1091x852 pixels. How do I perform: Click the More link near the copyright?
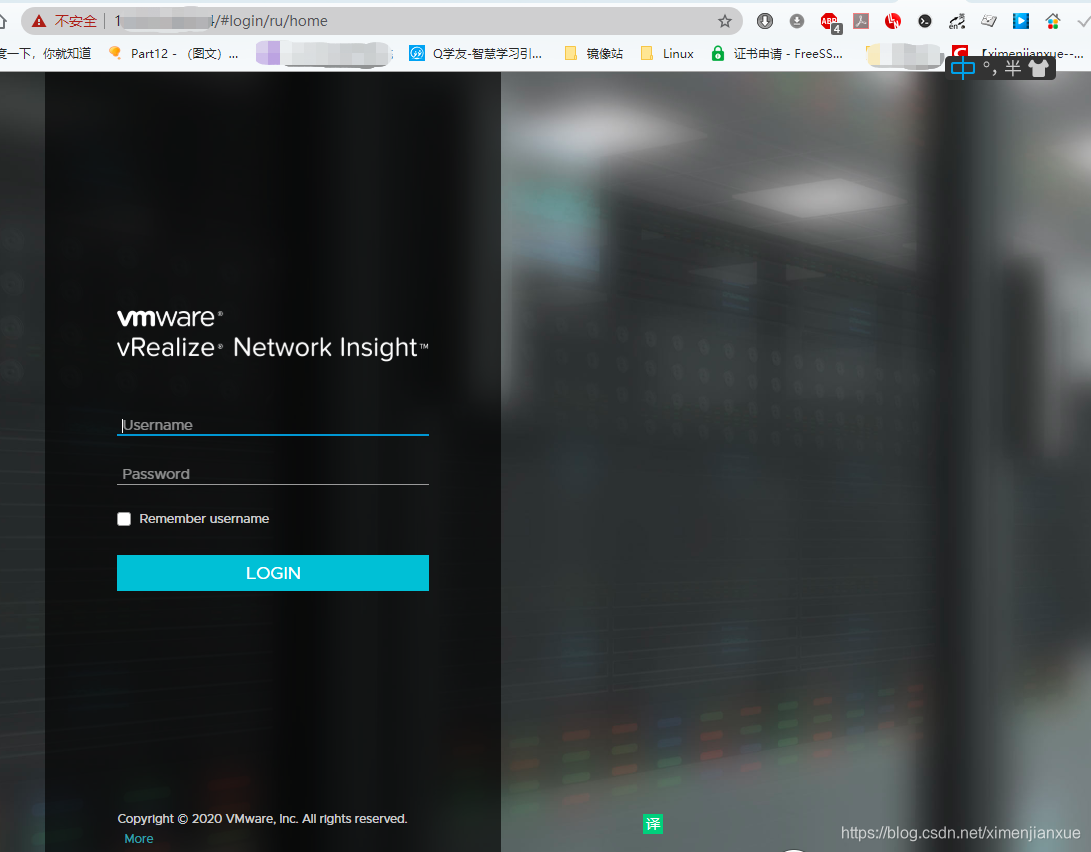[x=138, y=838]
